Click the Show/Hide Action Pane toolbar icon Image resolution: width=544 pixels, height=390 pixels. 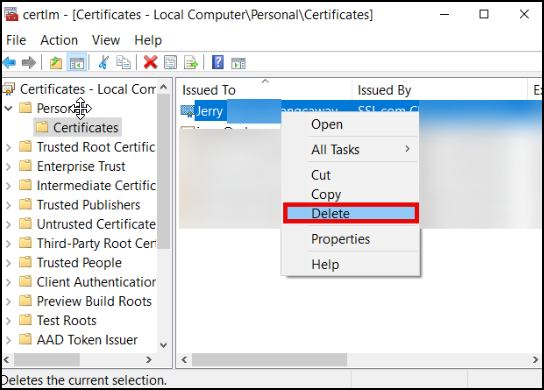click(238, 63)
